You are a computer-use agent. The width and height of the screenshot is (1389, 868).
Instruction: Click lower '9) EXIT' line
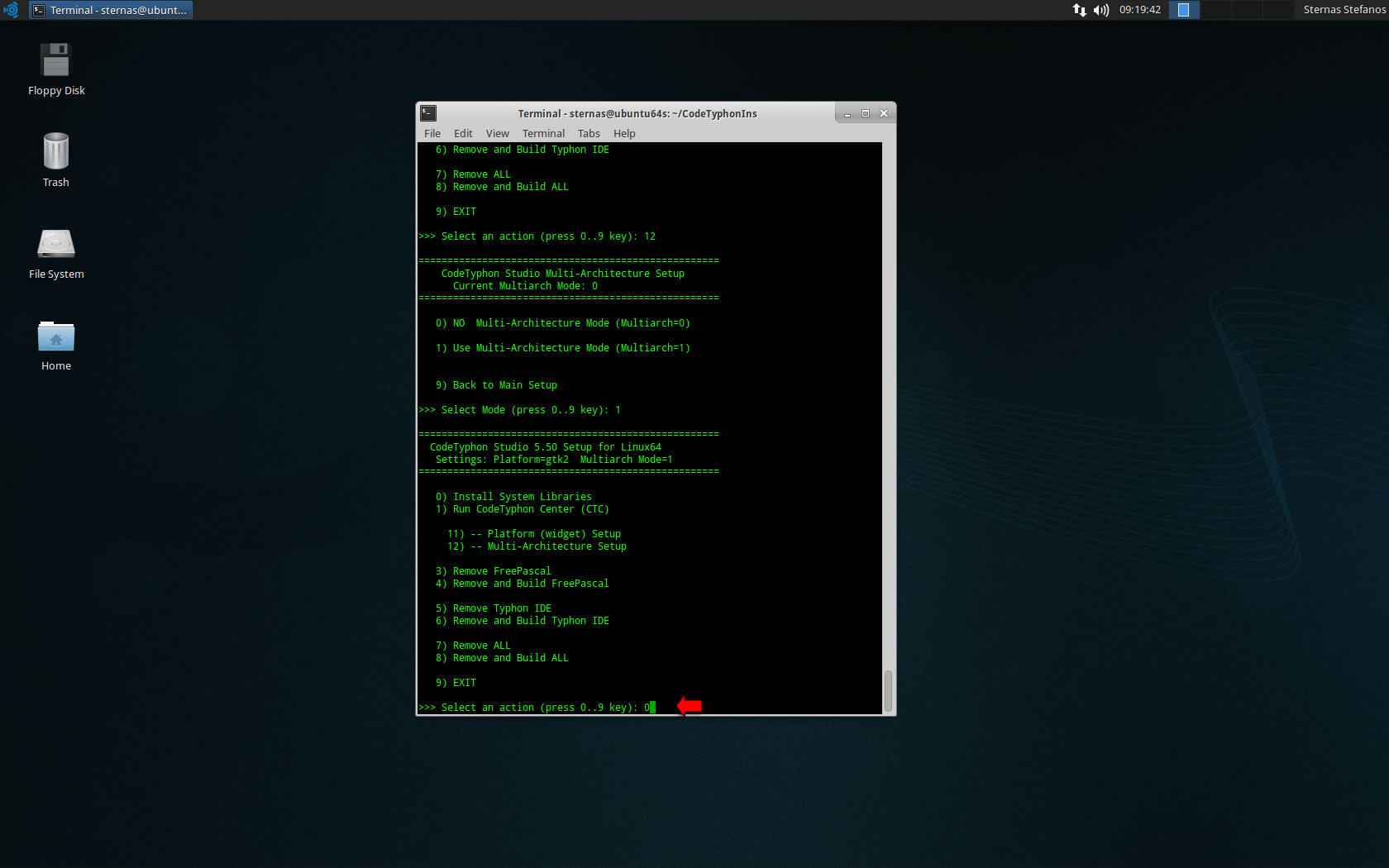click(456, 683)
